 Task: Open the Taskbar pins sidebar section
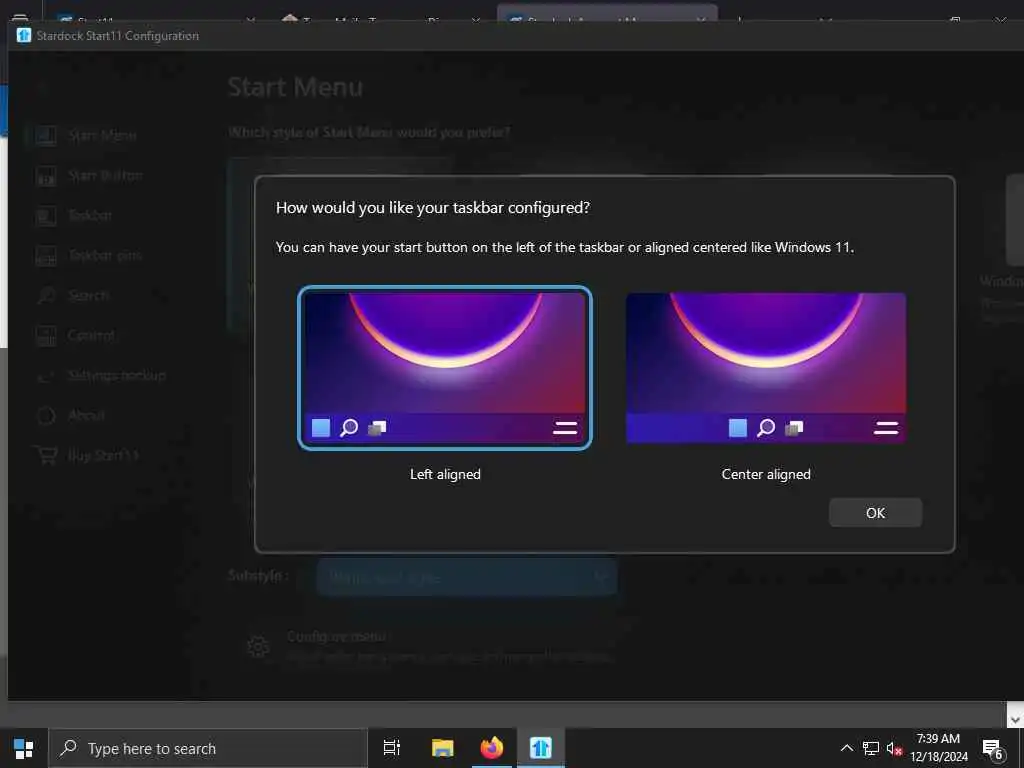104,255
